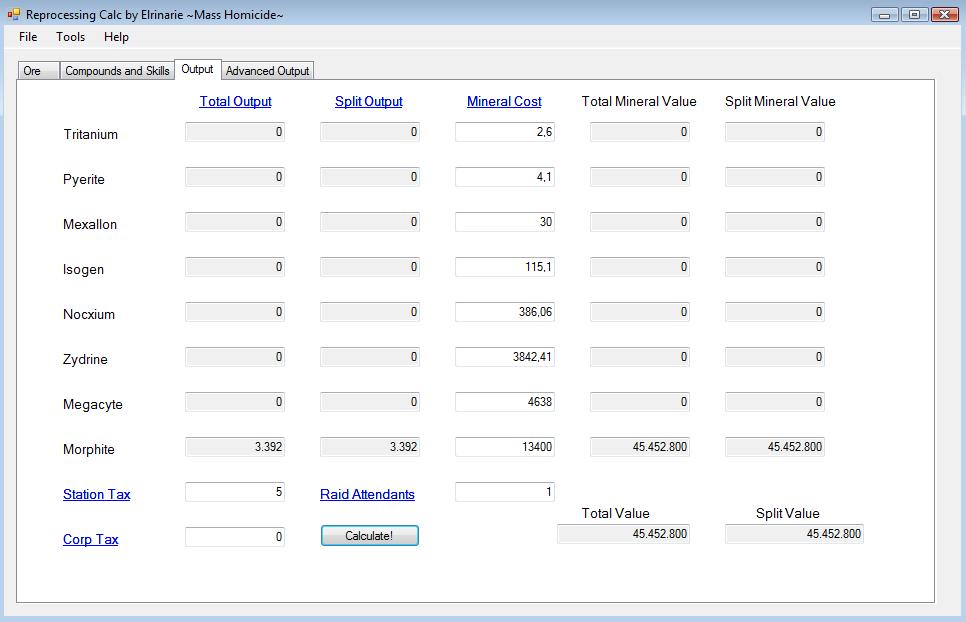Click the Total Value result field
The height and width of the screenshot is (622, 966).
(x=623, y=533)
